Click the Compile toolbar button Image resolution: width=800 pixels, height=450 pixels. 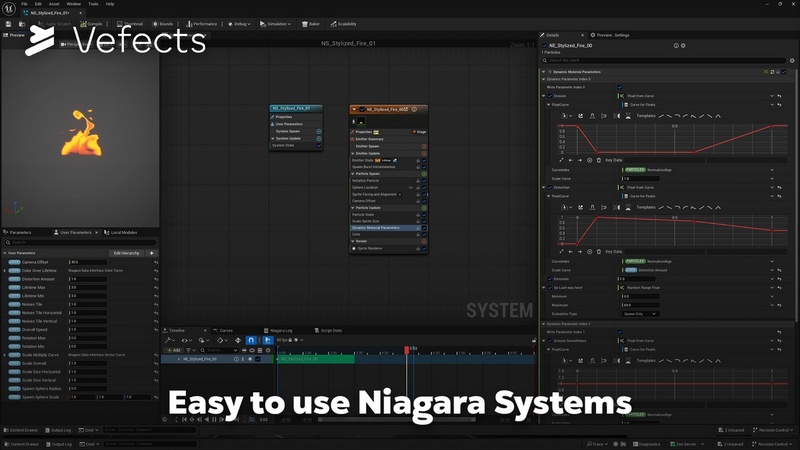coord(92,23)
